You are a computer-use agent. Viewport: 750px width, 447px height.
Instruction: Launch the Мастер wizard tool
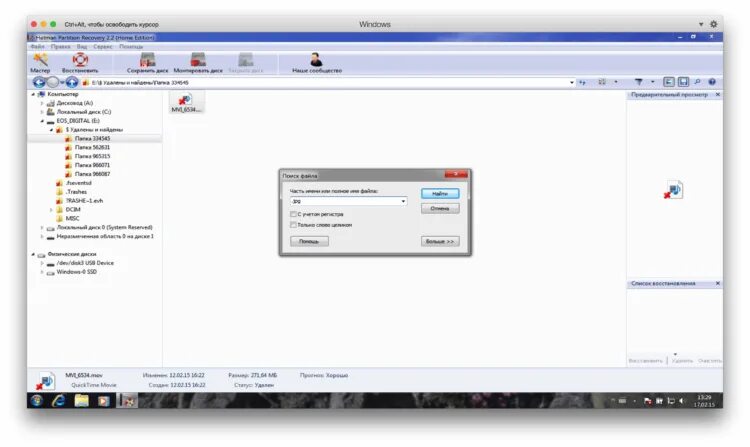pos(40,63)
